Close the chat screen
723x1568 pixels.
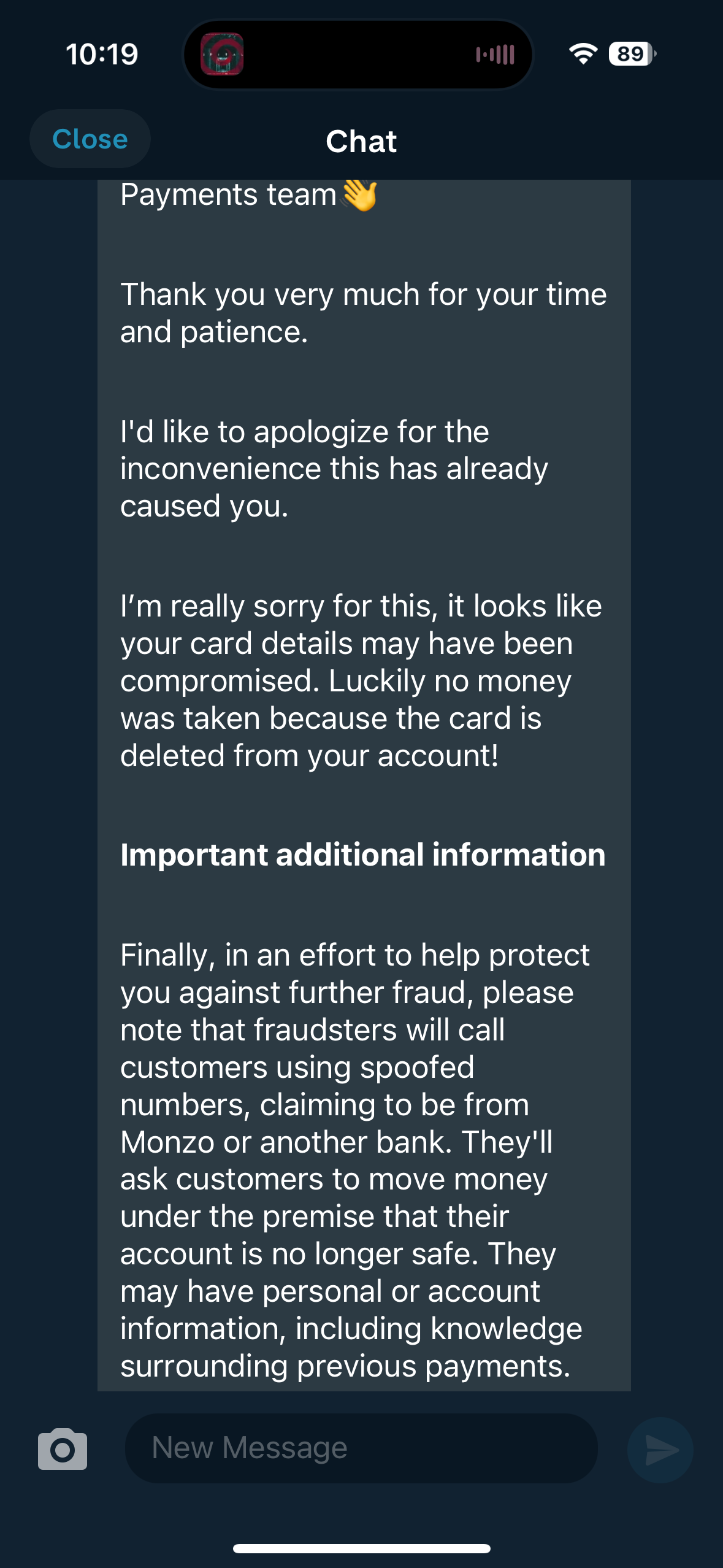[x=90, y=139]
